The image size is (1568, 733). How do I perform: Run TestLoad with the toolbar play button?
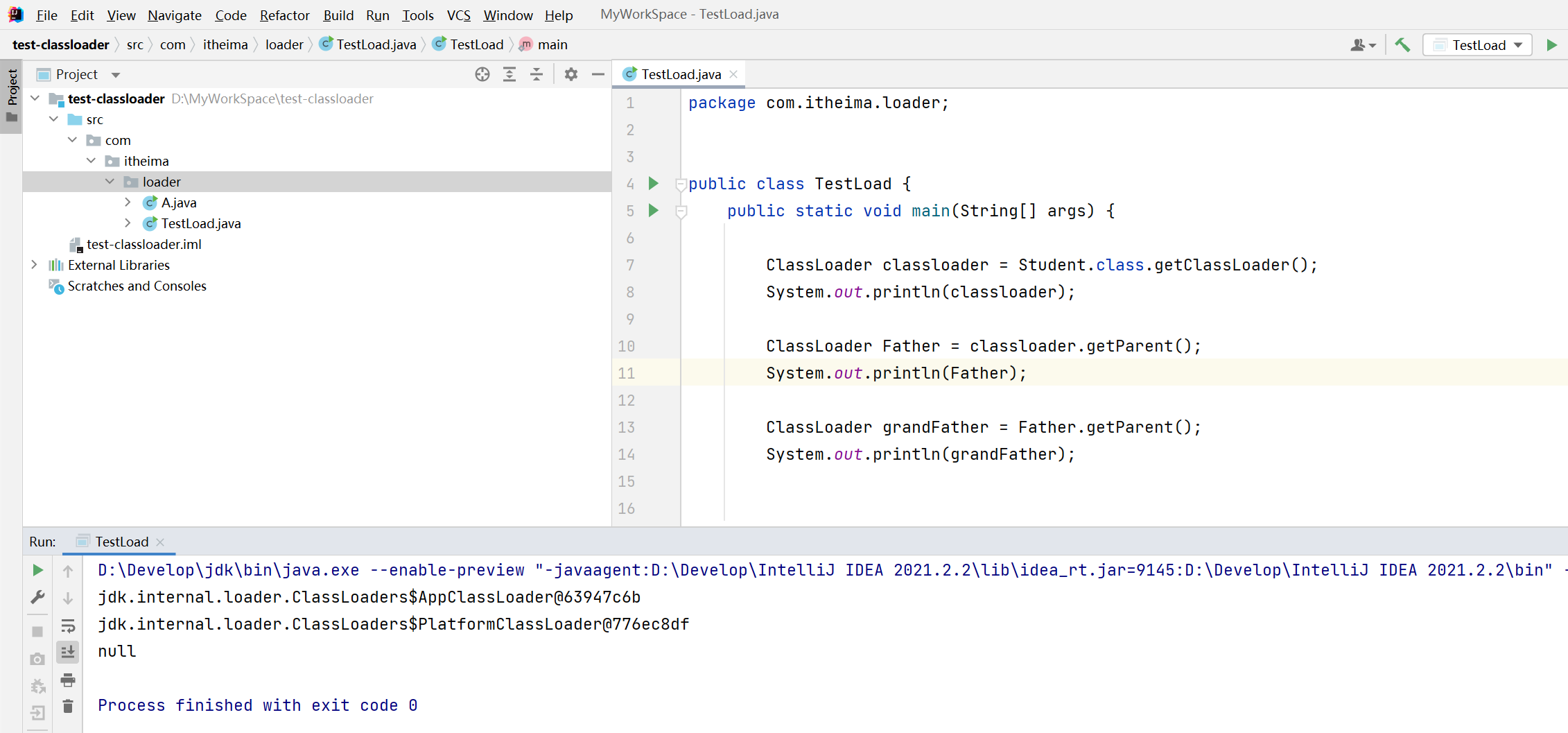tap(1552, 45)
